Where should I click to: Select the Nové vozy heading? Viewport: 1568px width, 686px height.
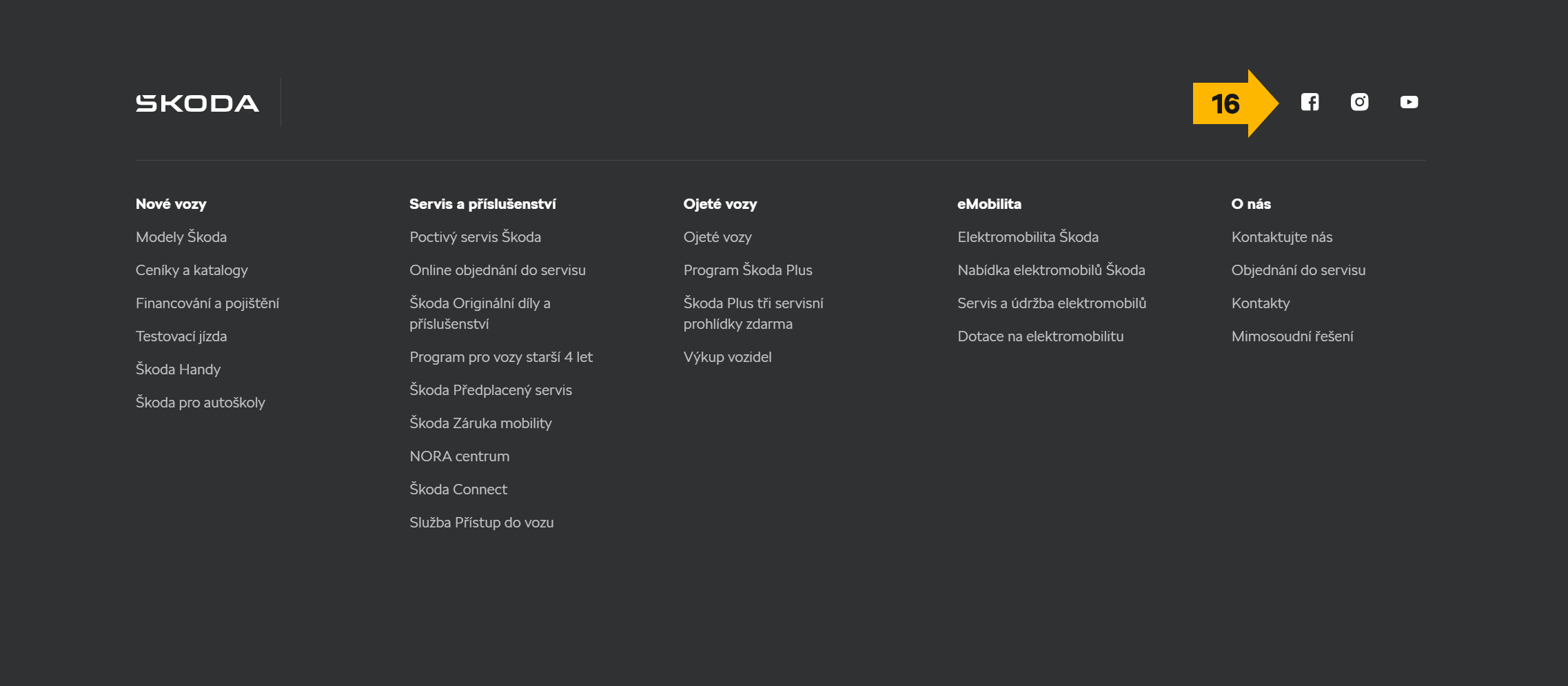pyautogui.click(x=171, y=204)
